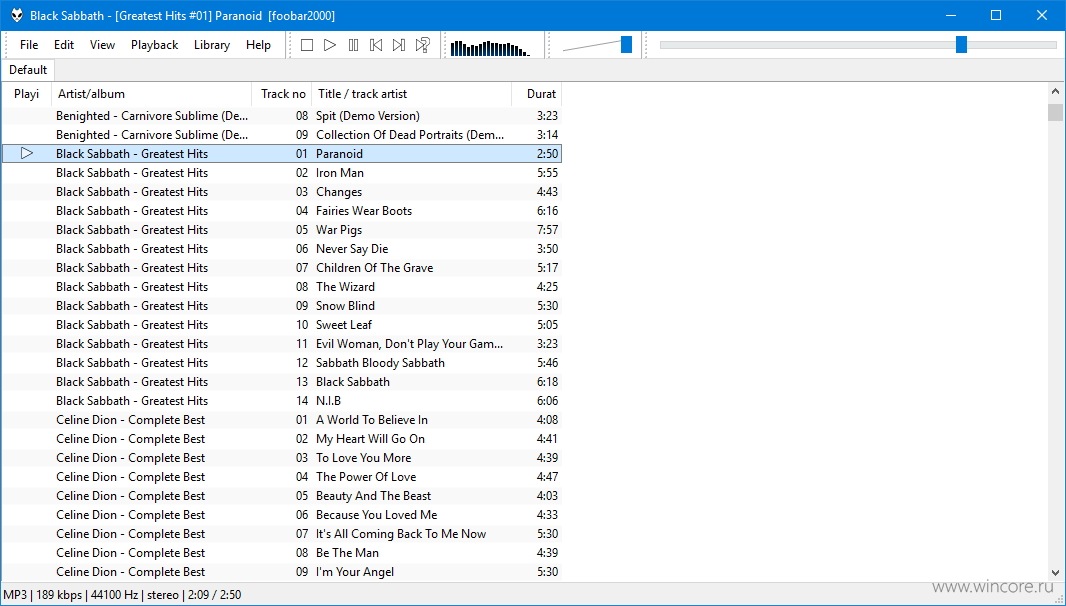Sort by Title / track artist header
The width and height of the screenshot is (1066, 606).
[411, 94]
